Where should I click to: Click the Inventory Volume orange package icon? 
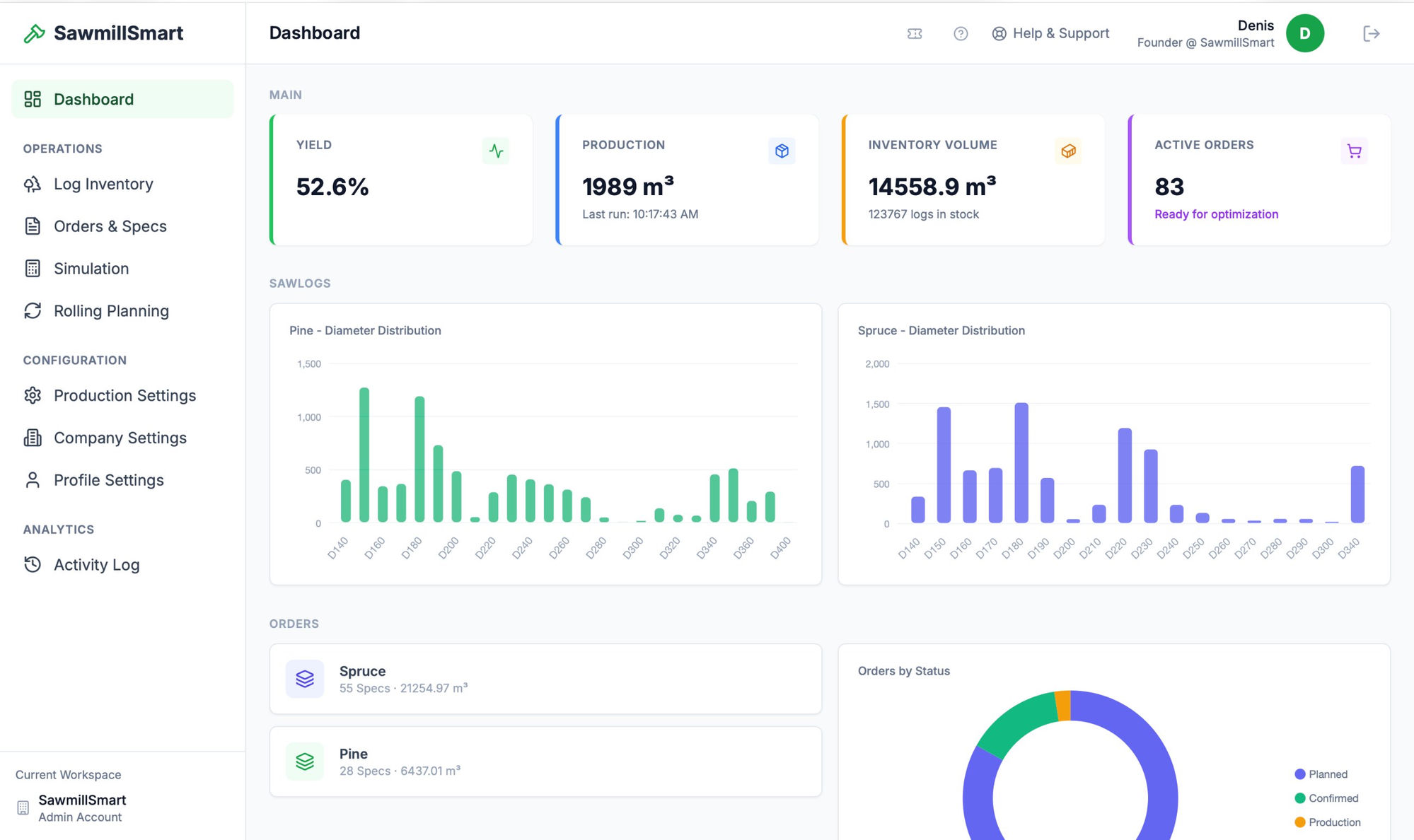1068,151
